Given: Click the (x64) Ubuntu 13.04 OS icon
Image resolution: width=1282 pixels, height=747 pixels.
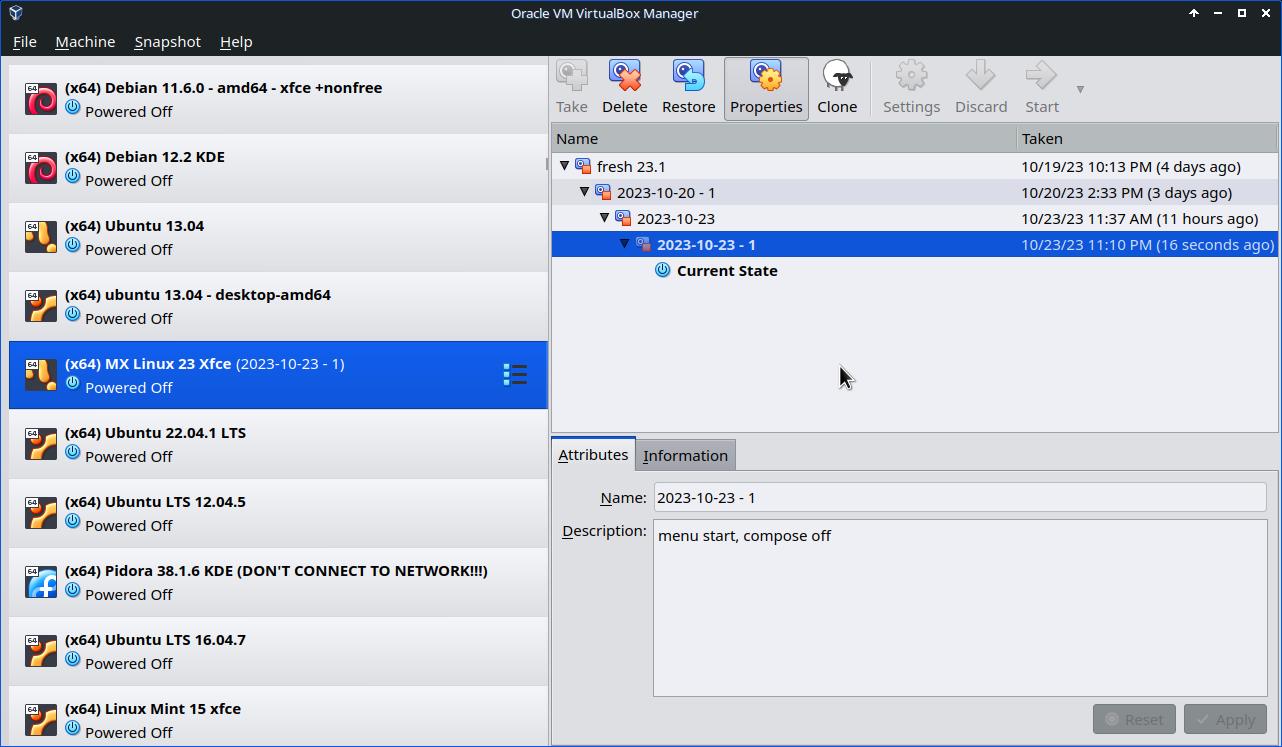Looking at the screenshot, I should (x=41, y=237).
